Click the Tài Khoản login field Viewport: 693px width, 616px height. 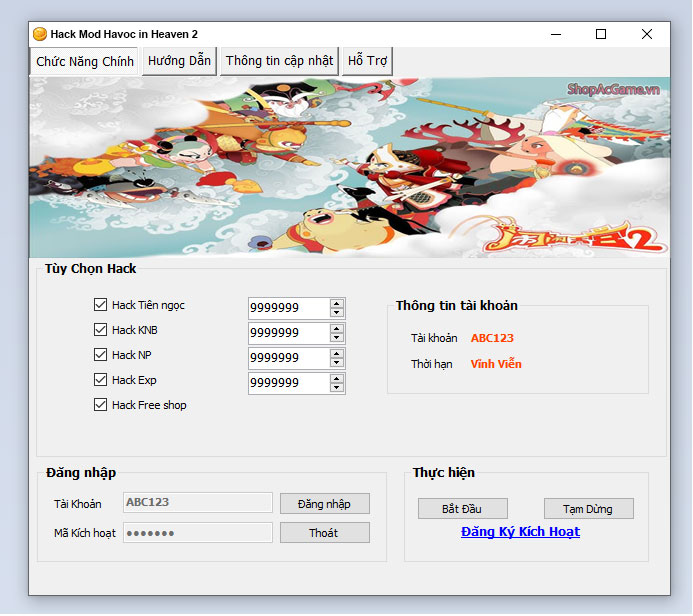point(198,503)
